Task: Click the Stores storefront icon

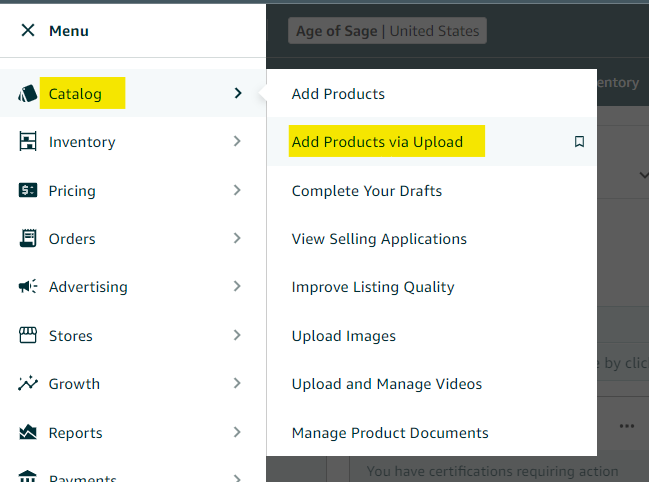Action: pyautogui.click(x=28, y=335)
